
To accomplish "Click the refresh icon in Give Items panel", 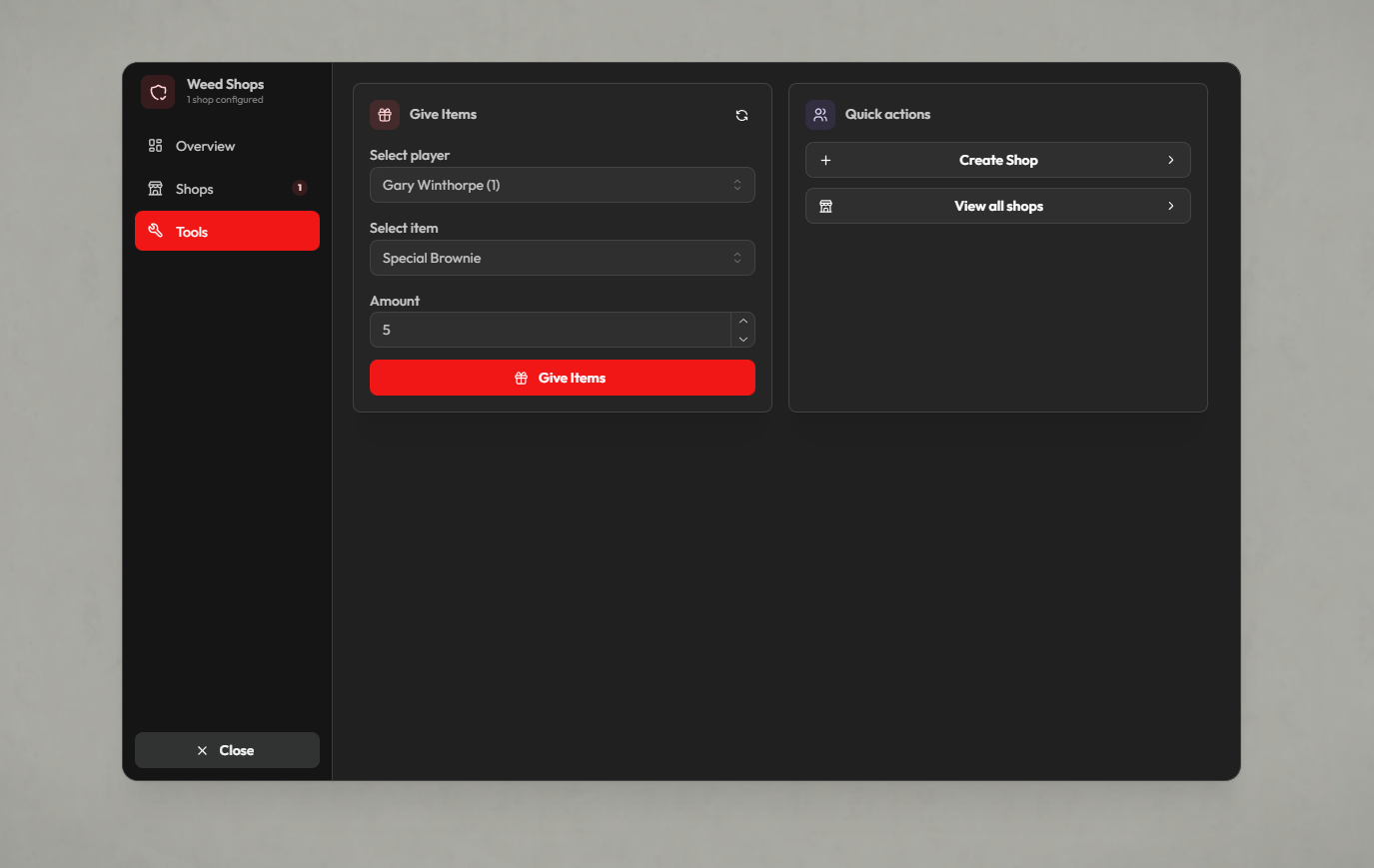I will pos(741,115).
